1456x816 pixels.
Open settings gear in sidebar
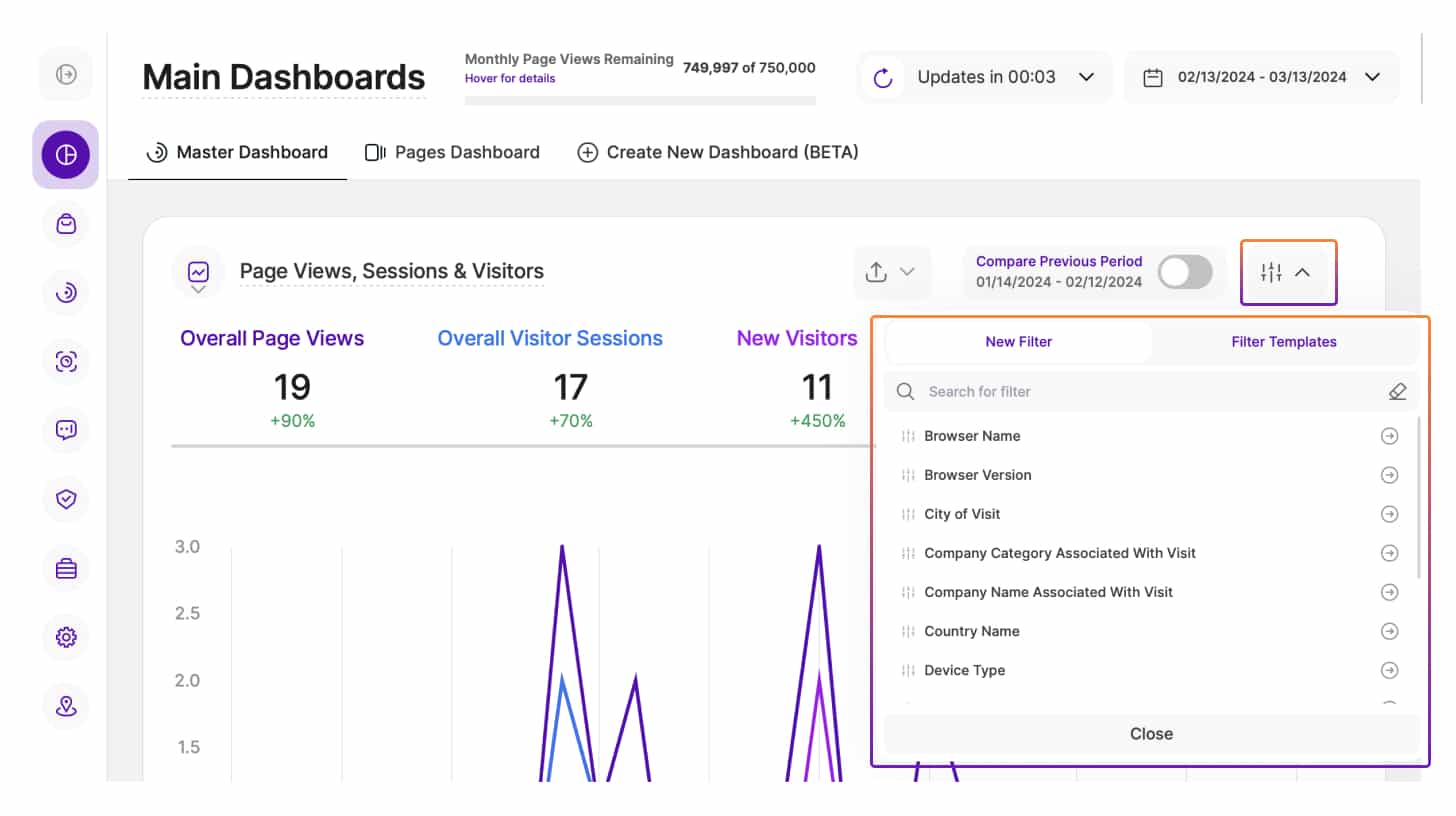pos(66,637)
